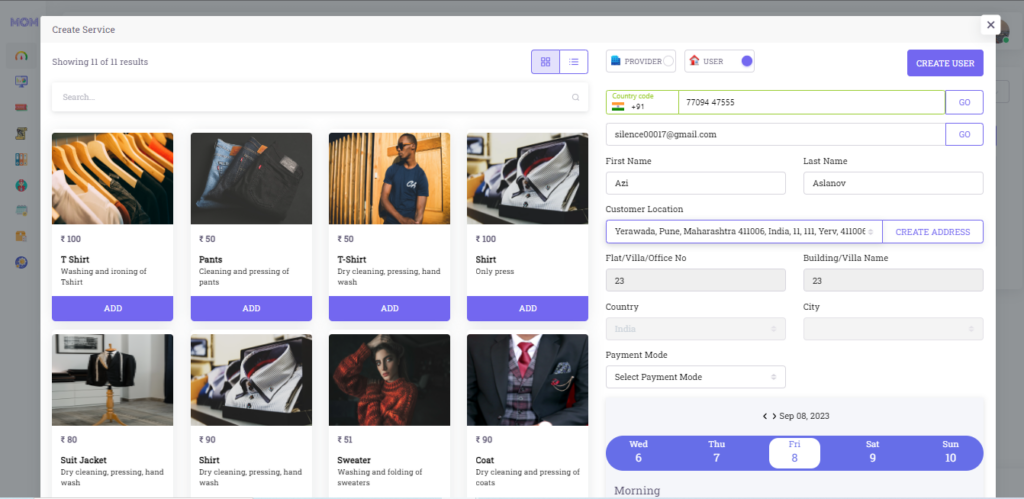
Task: Click the CREATE USER button
Action: pos(945,63)
